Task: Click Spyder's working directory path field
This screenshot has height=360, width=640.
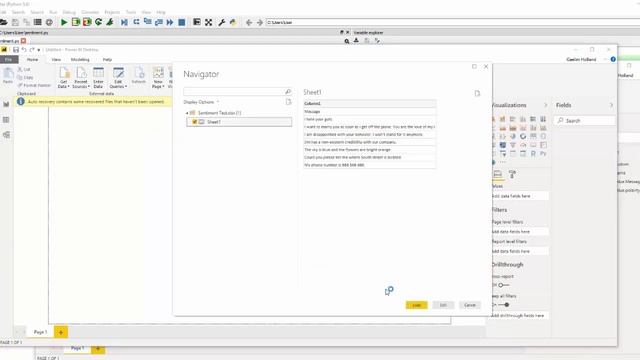Action: (x=453, y=22)
